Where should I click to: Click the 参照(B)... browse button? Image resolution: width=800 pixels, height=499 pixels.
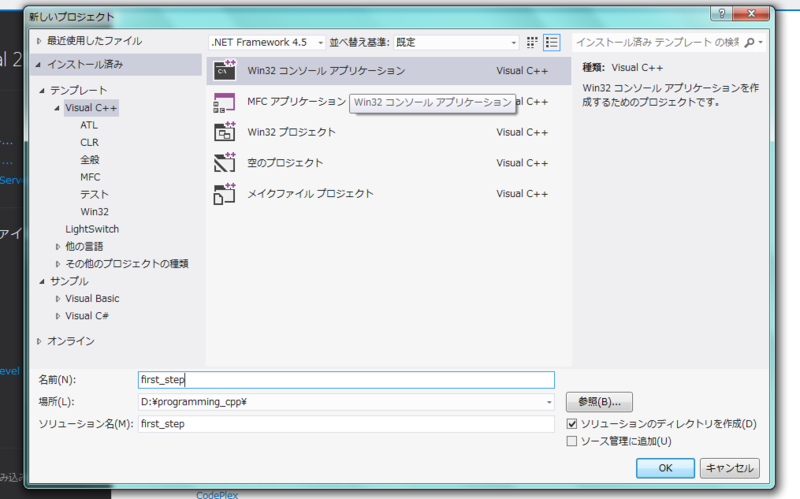coord(599,402)
